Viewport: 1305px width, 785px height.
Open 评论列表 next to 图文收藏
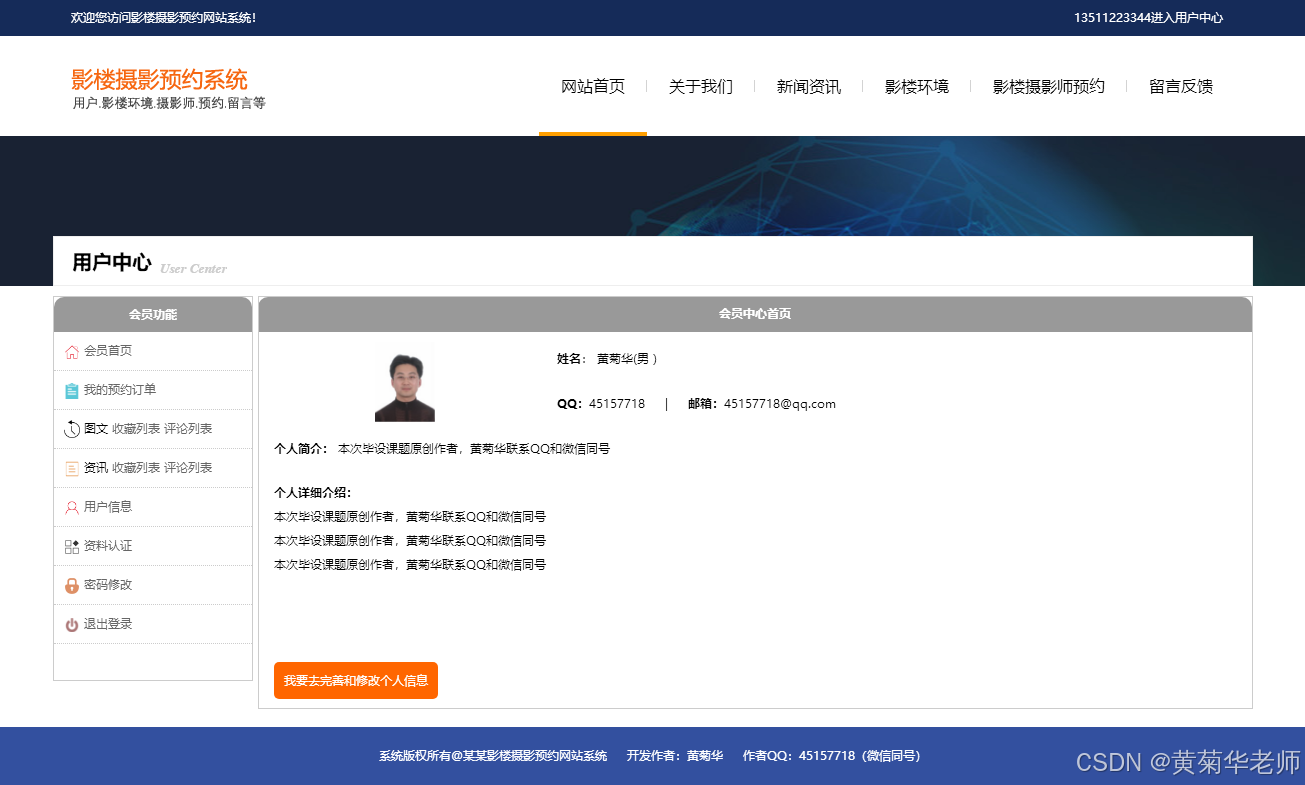coord(189,429)
